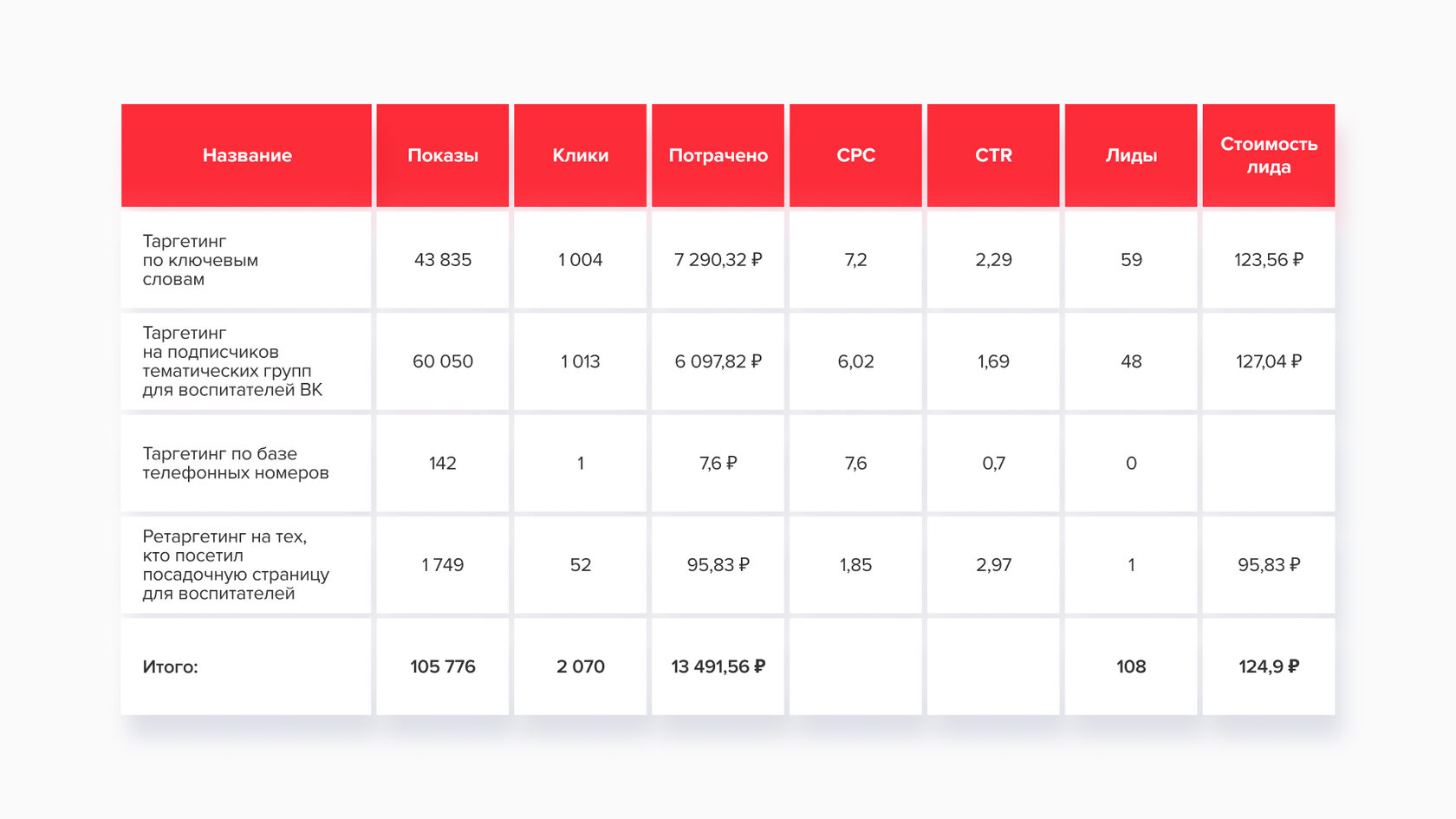Viewport: 1456px width, 819px height.
Task: Select the CPC value 7,2
Action: click(855, 260)
